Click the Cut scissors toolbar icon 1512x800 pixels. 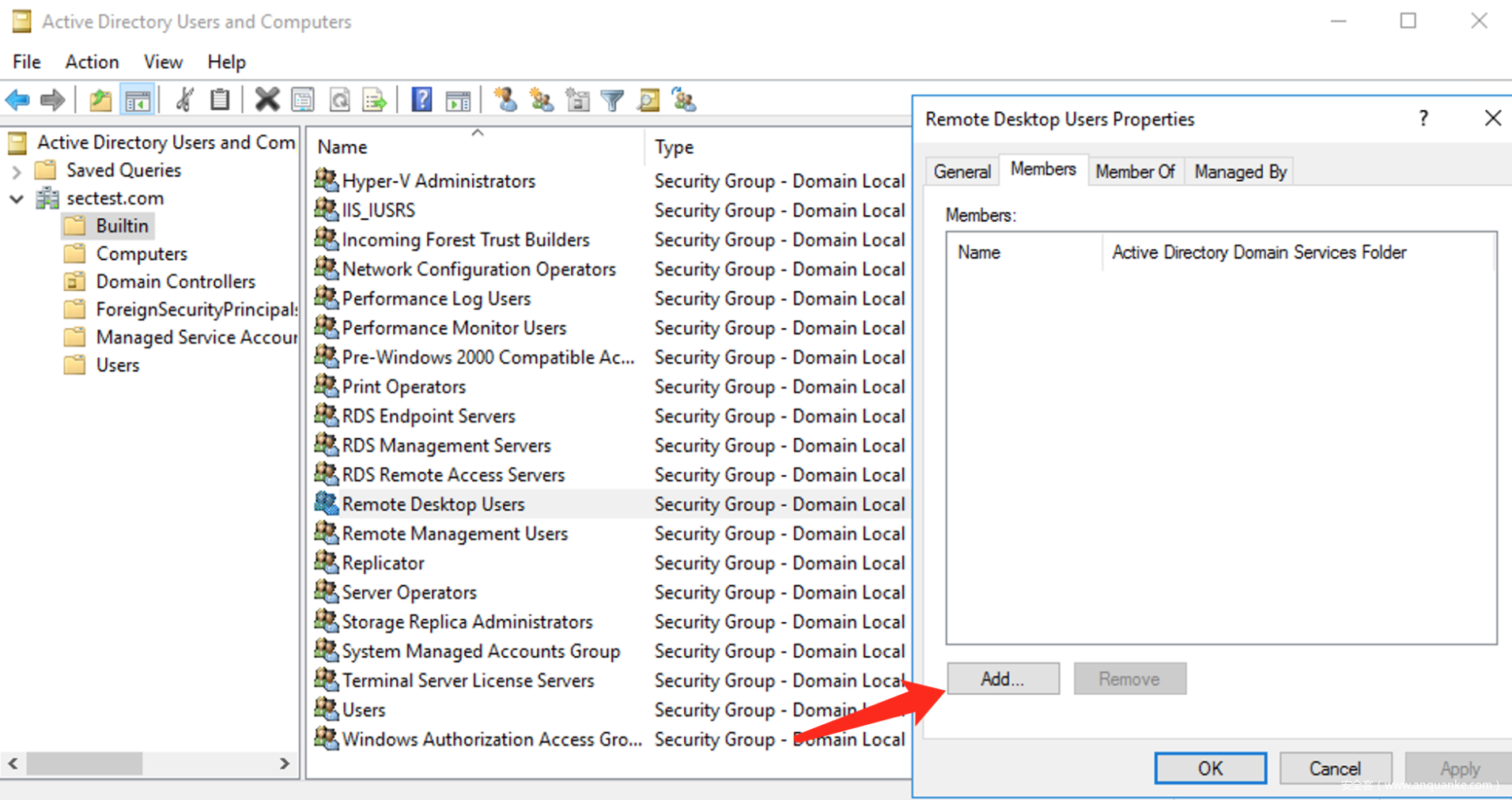coord(185,100)
